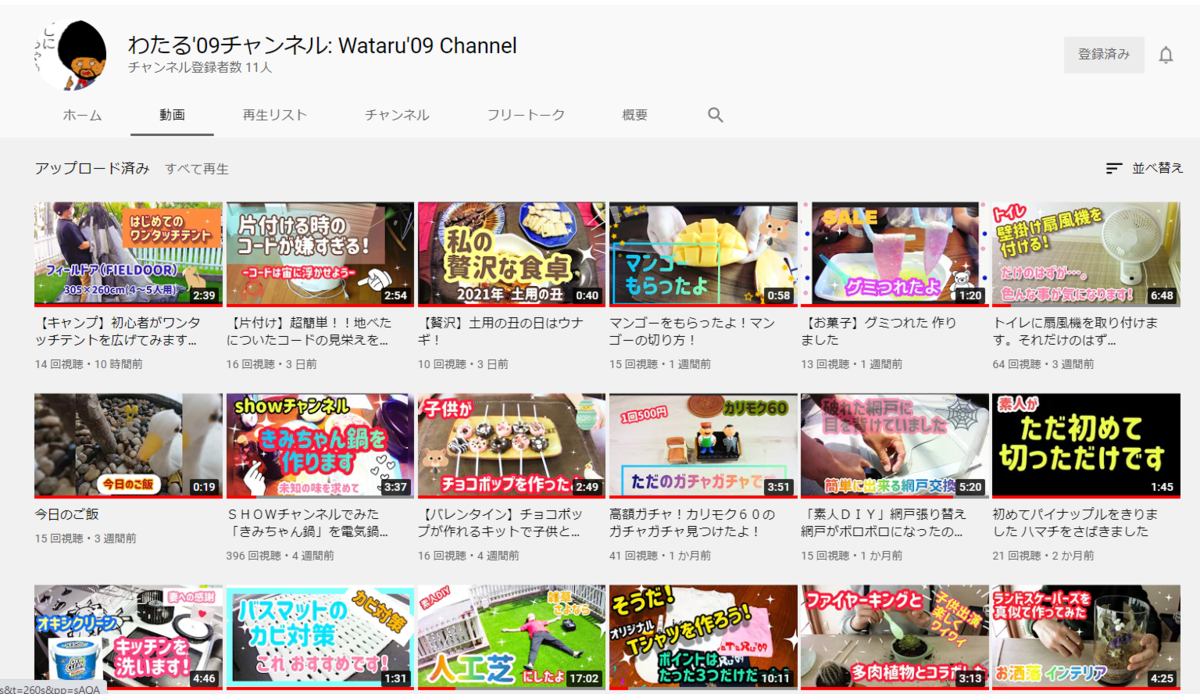The width and height of the screenshot is (1200, 694).
Task: Go to the チャンネル tab
Action: pos(397,115)
